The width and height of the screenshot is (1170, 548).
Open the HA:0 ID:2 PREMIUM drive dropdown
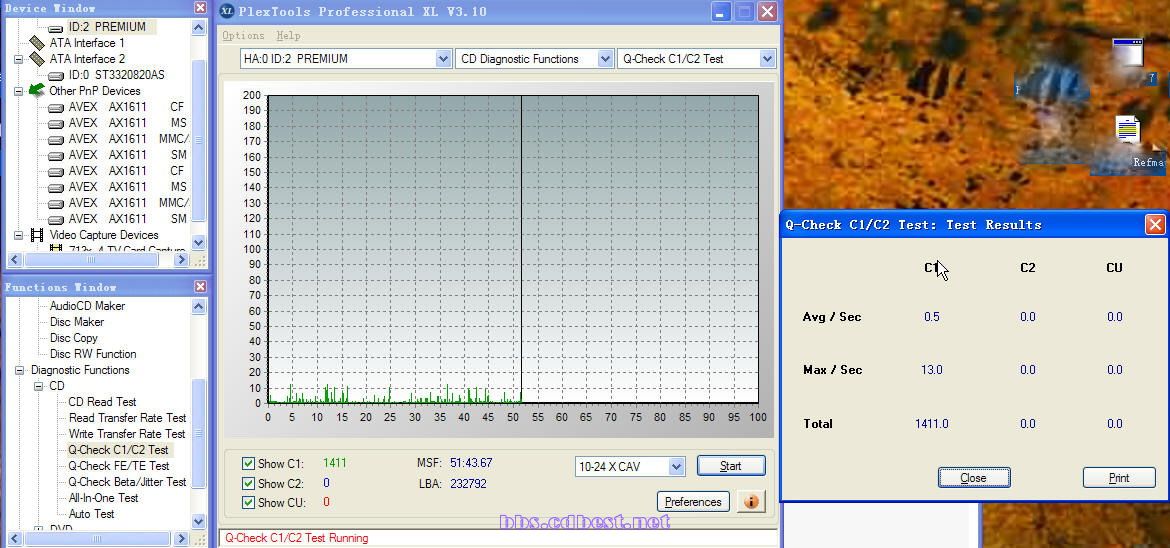coord(443,59)
